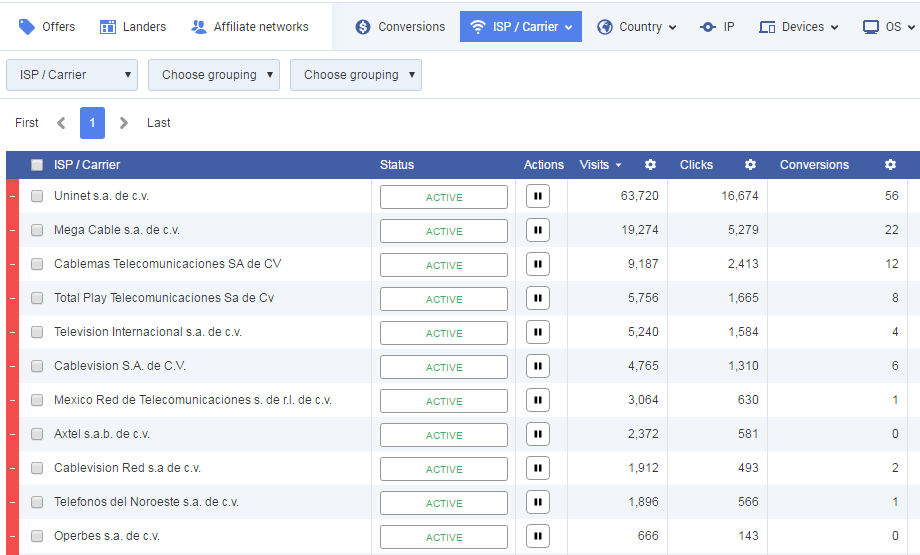Check the Operbes s.a. de c.v. row

click(37, 536)
